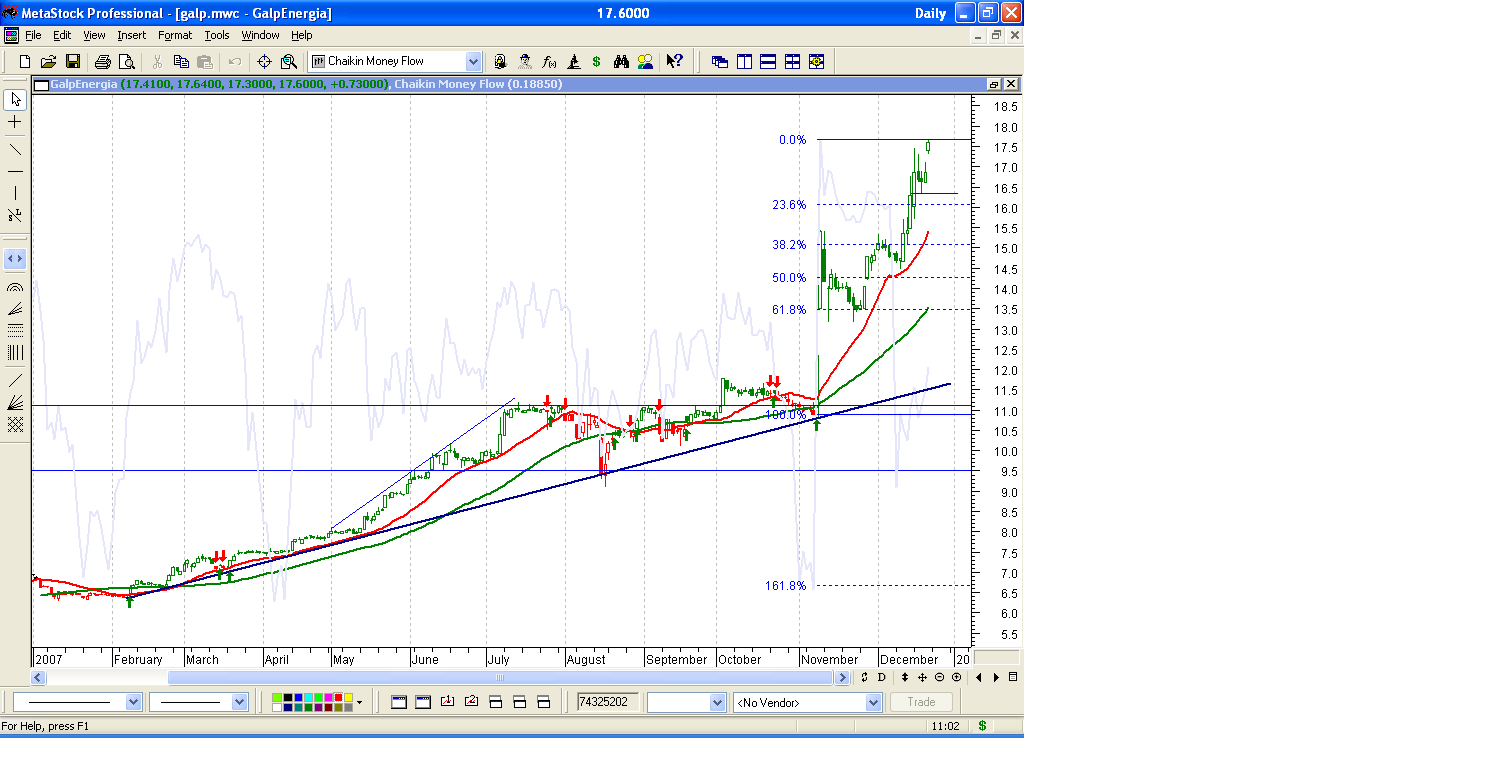Click the 74325202 value field
Image resolution: width=1498 pixels, height=768 pixels.
[x=608, y=702]
